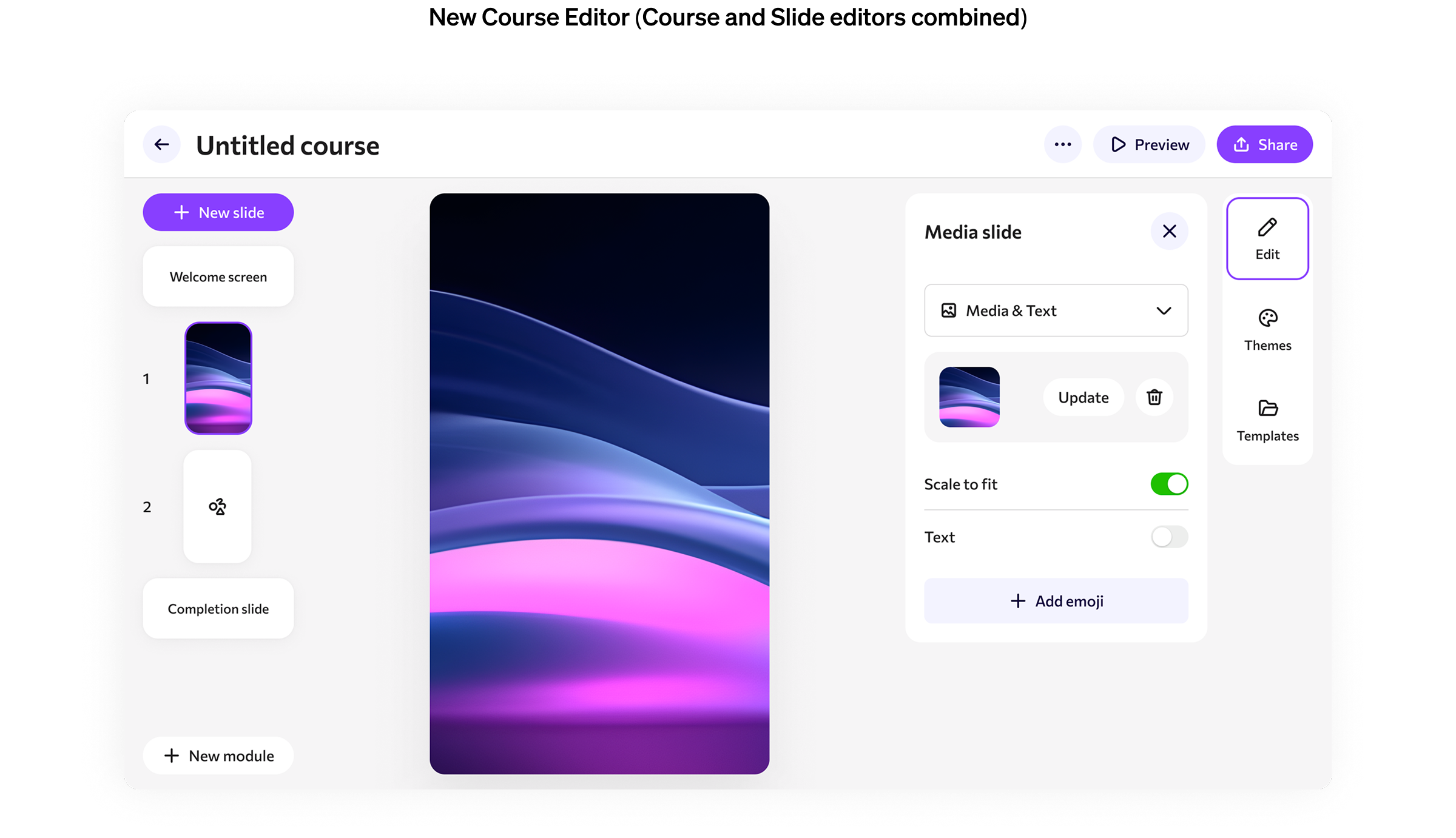Open the Edit pencil tab
The image size is (1456, 838).
[1267, 238]
